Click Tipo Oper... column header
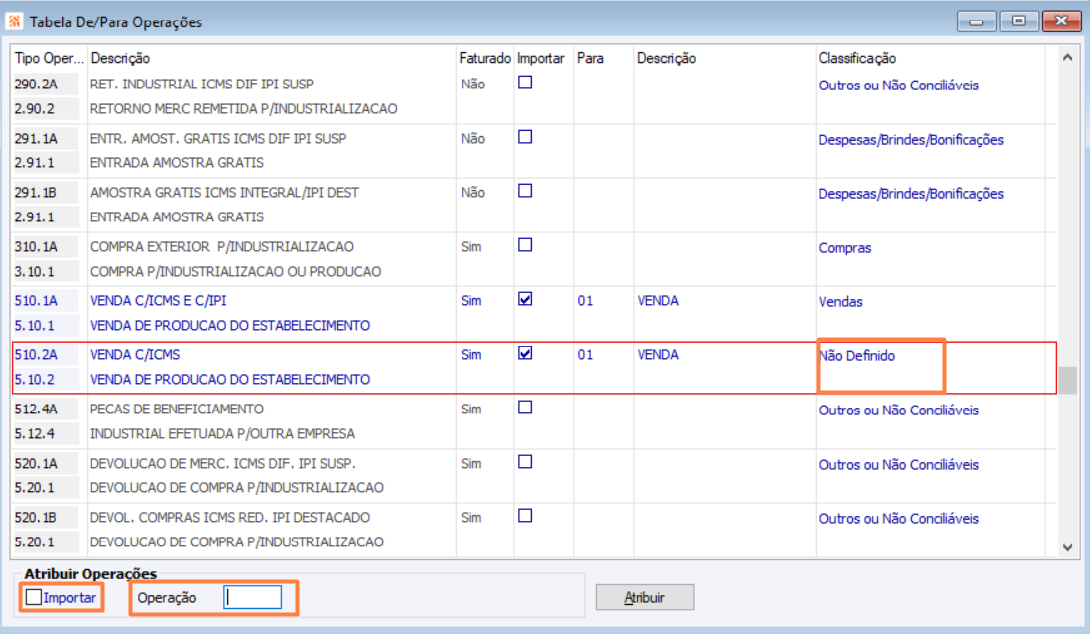This screenshot has height=634, width=1090. 49,58
